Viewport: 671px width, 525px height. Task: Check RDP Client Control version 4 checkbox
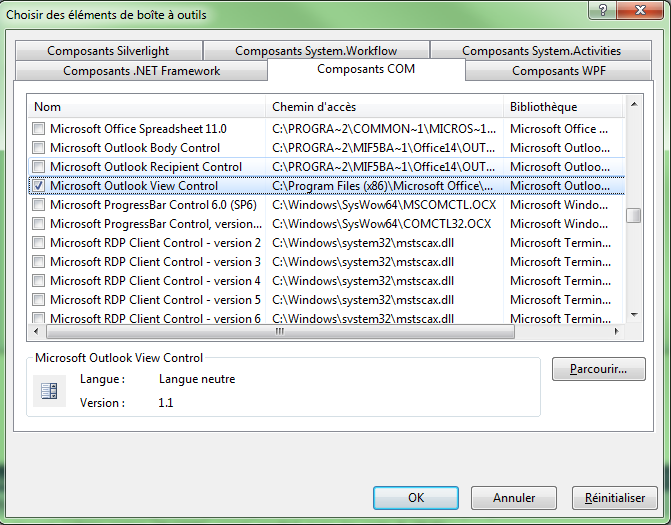(39, 281)
